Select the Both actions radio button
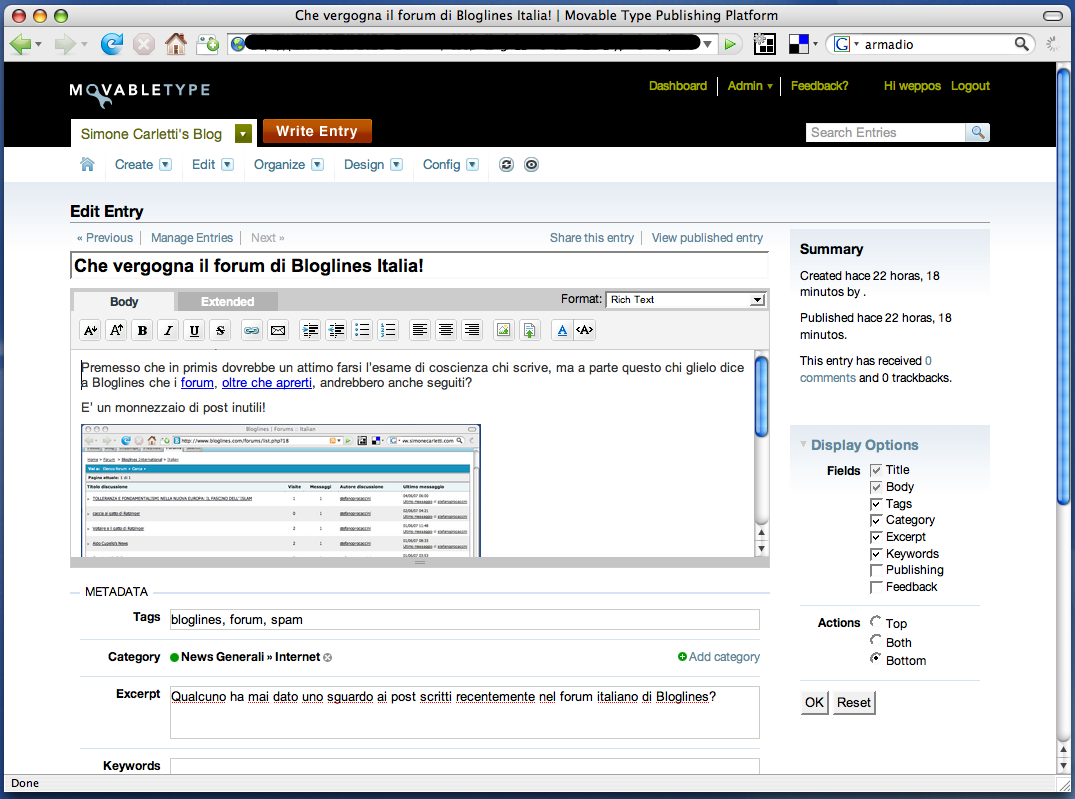The height and width of the screenshot is (799, 1075). click(x=875, y=640)
